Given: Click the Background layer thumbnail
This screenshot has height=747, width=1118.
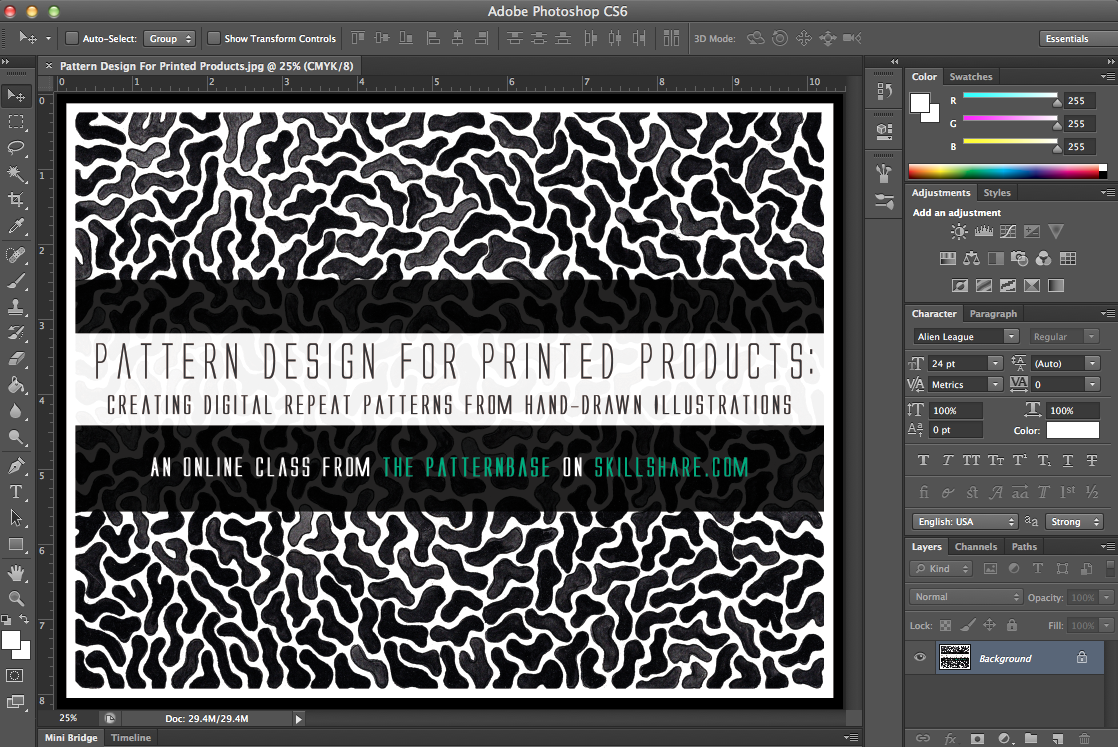Looking at the screenshot, I should [955, 657].
